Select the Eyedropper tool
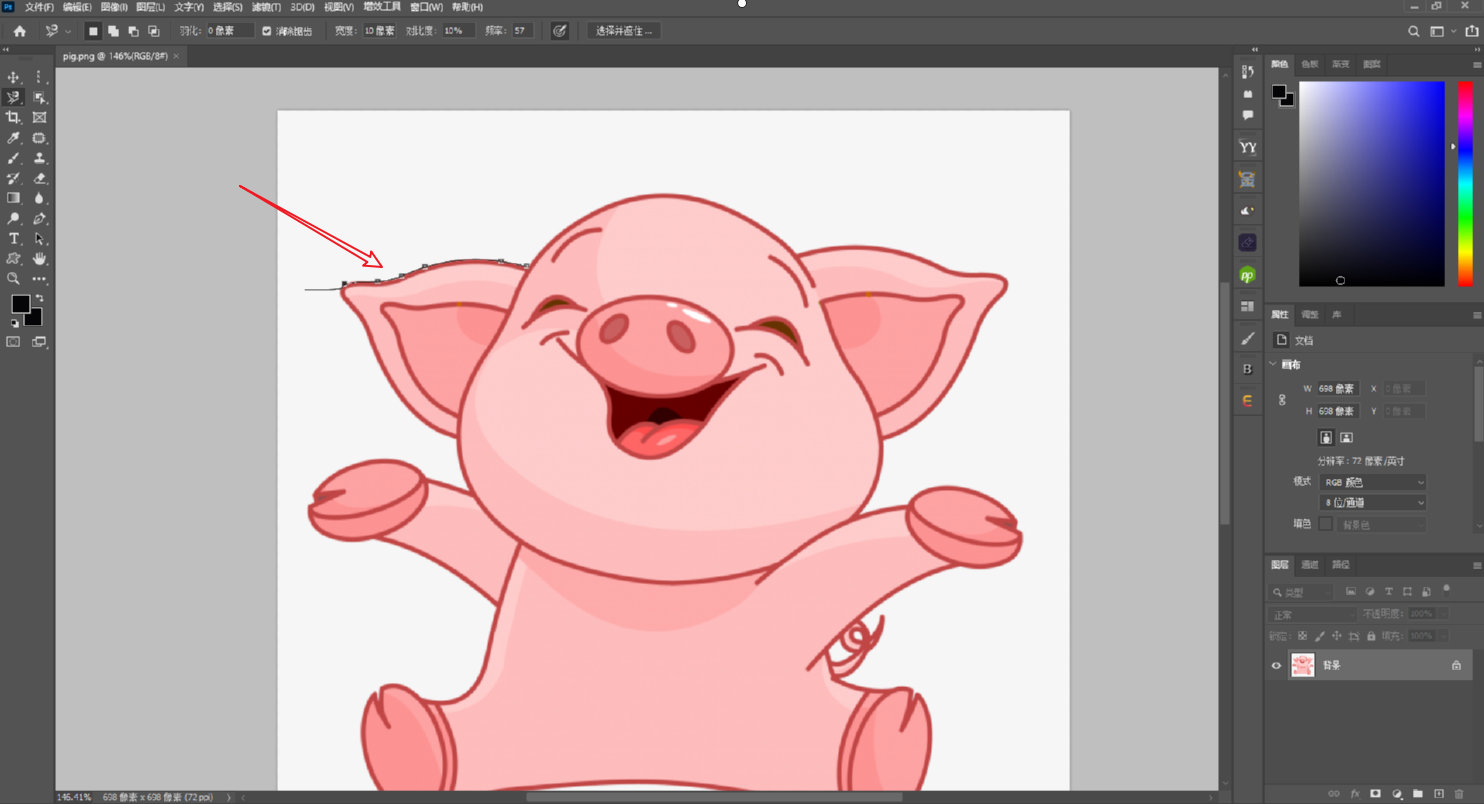The image size is (1484, 804). [13, 138]
